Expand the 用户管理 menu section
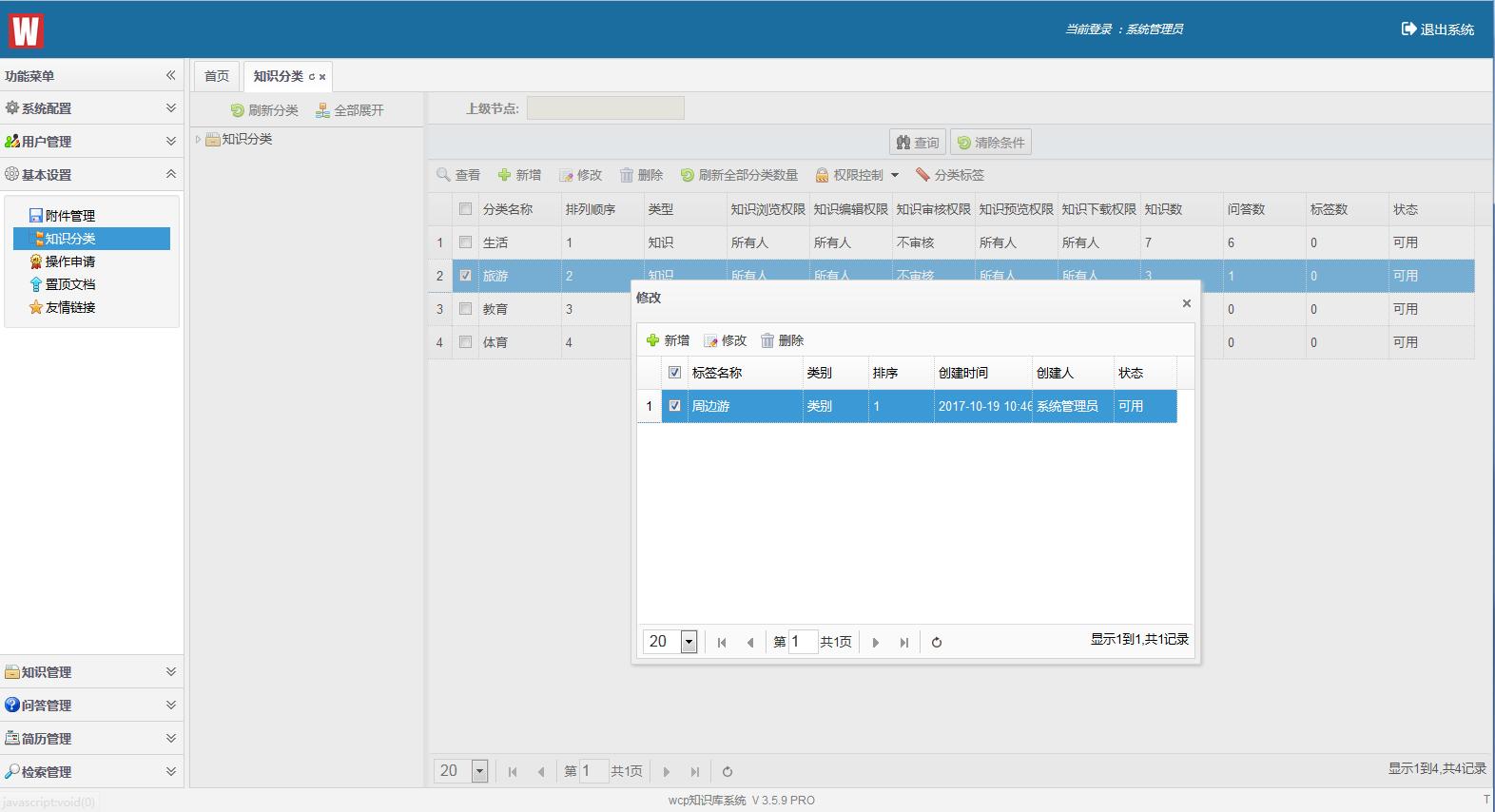This screenshot has width=1495, height=812. (171, 142)
